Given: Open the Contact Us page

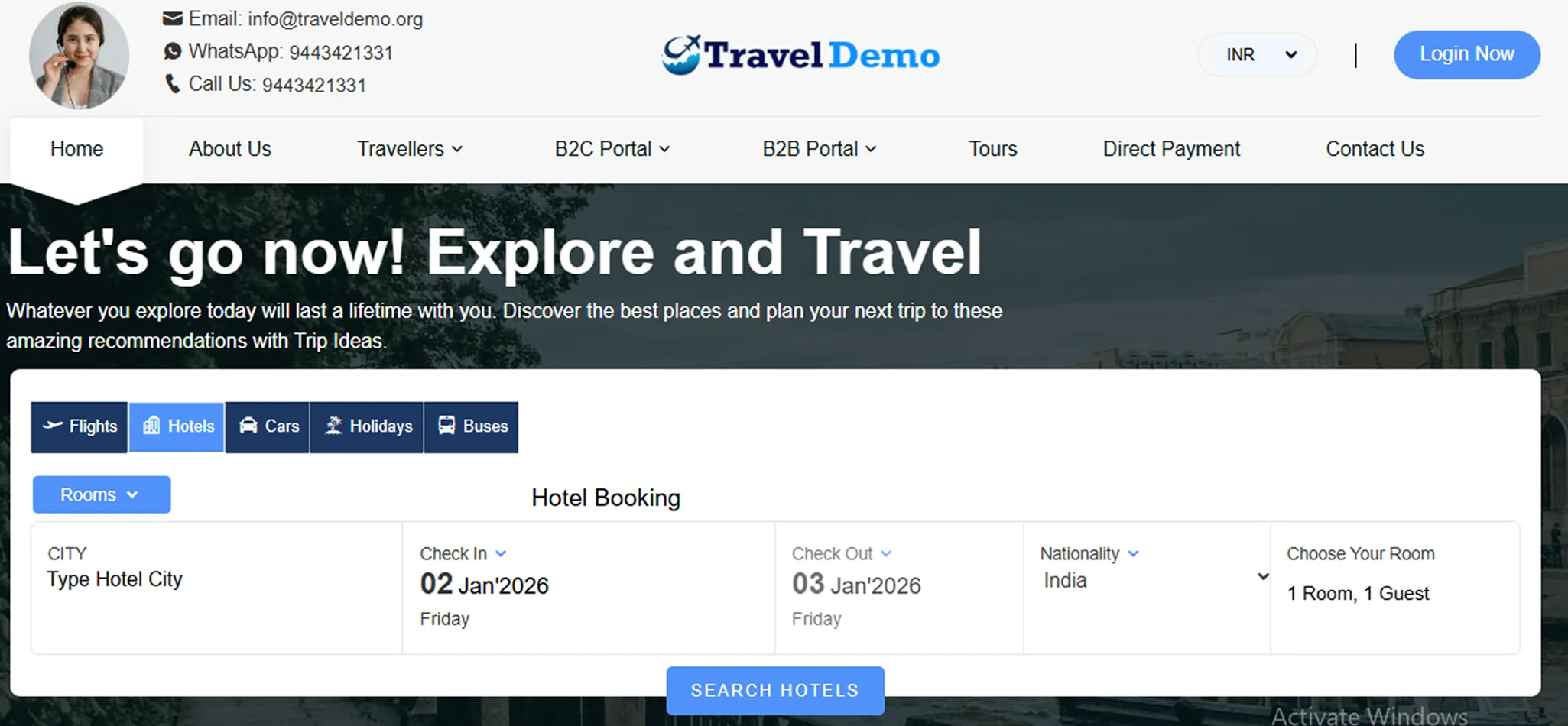Looking at the screenshot, I should (x=1374, y=148).
